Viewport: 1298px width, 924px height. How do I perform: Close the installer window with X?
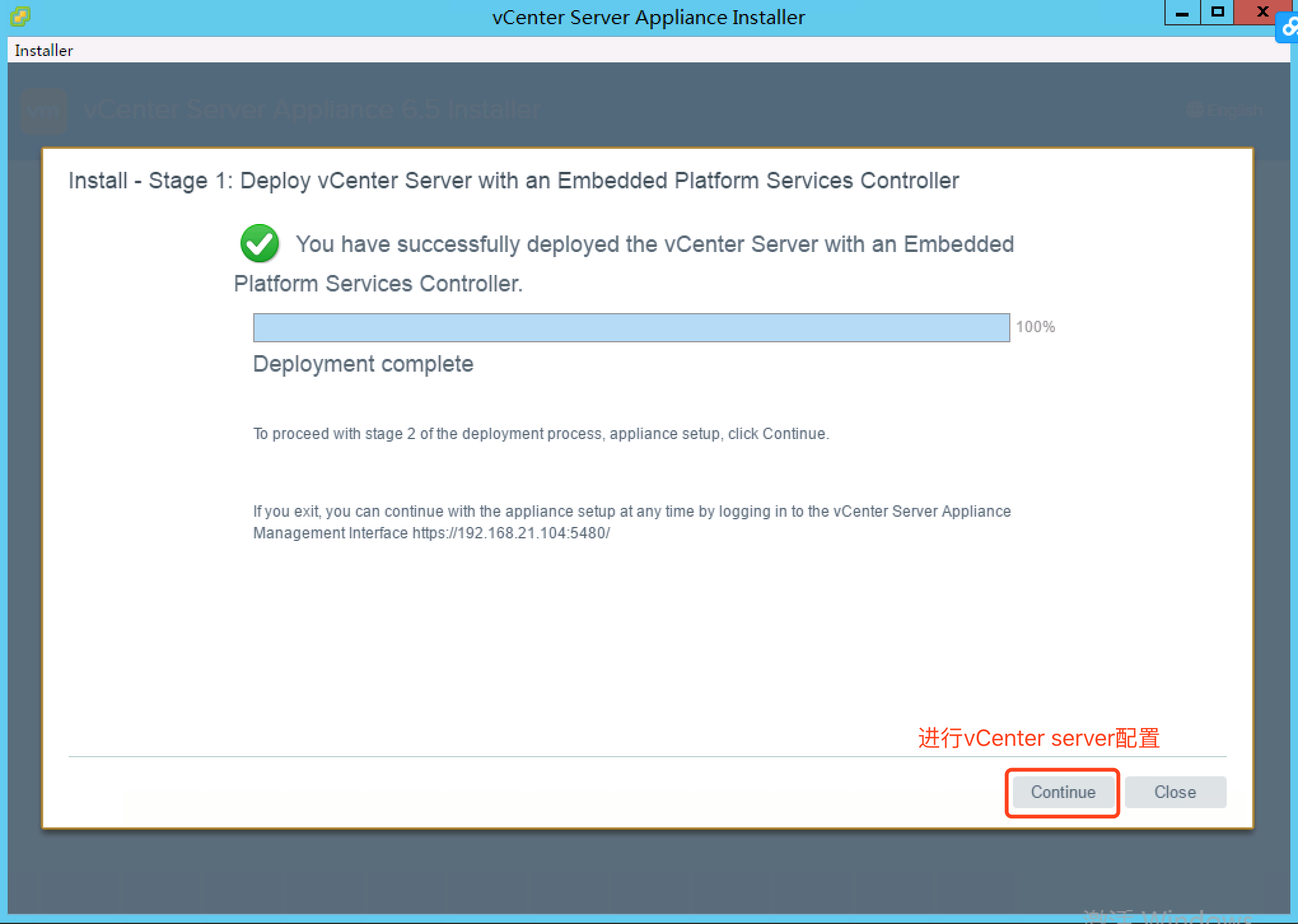pos(1262,11)
